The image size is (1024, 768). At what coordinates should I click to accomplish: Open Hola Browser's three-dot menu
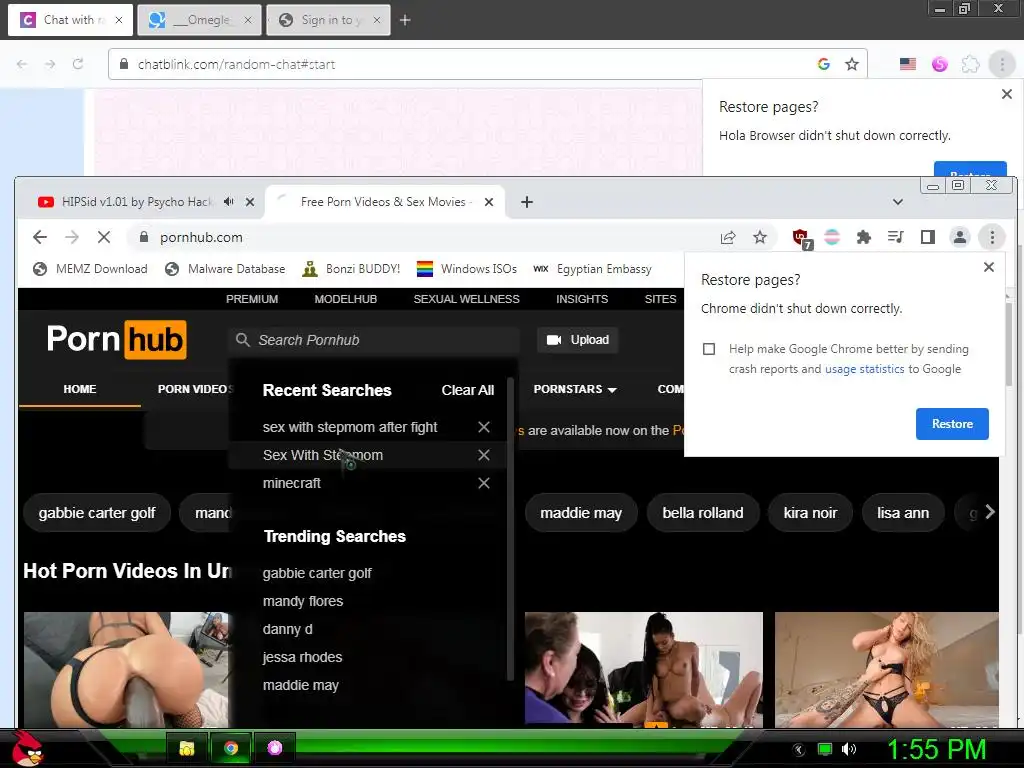[1002, 64]
